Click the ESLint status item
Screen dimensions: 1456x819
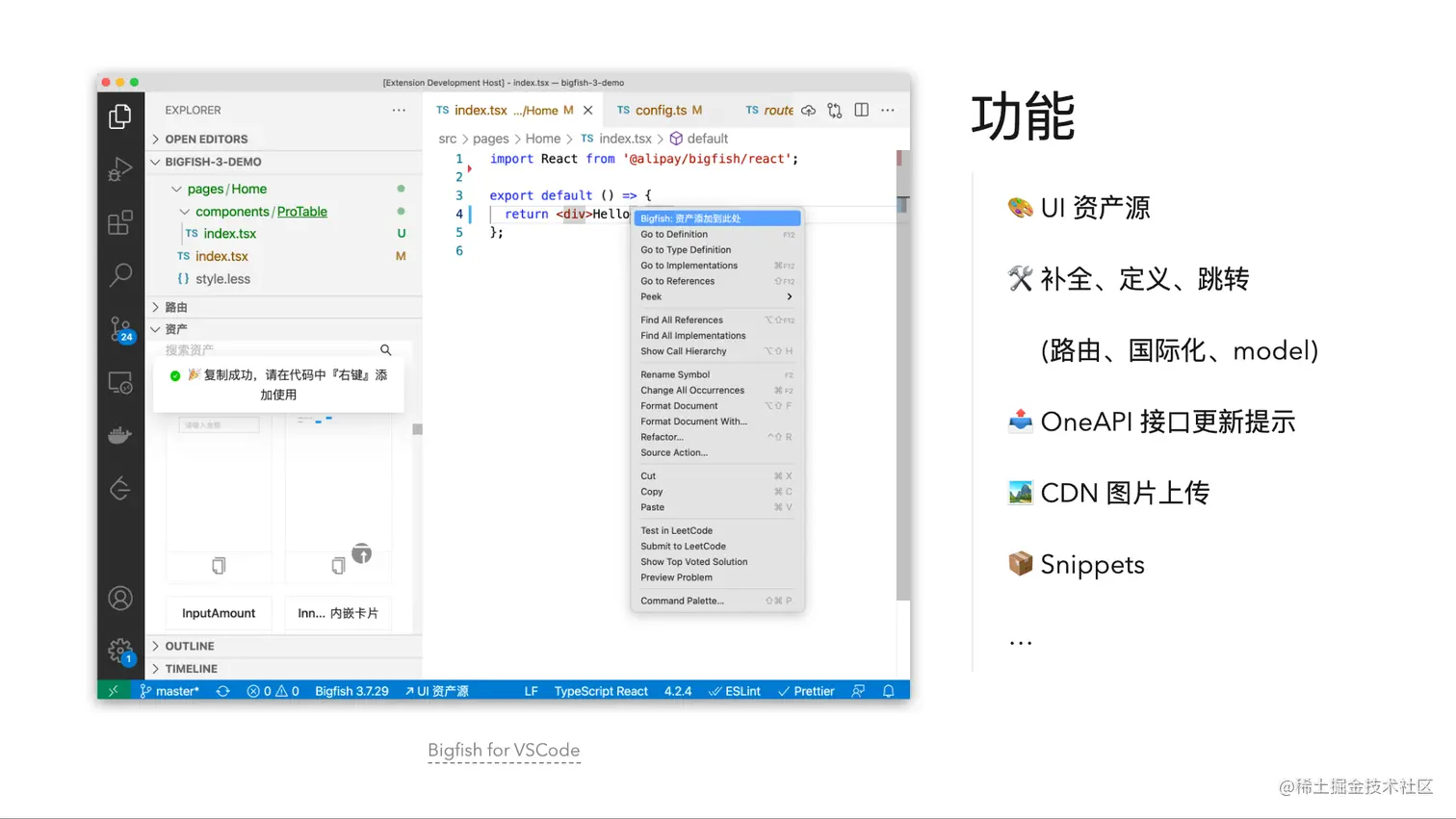735,691
